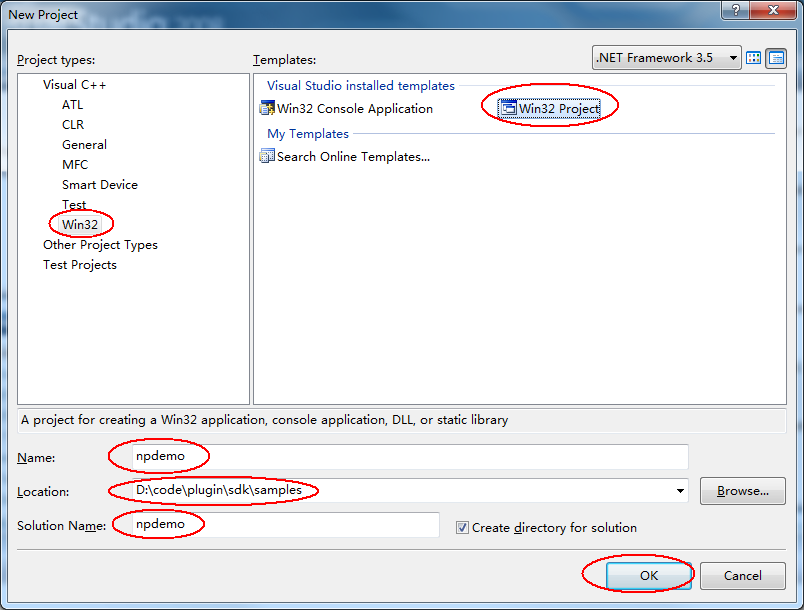
Task: Close the New Project dialog
Action: tap(773, 10)
